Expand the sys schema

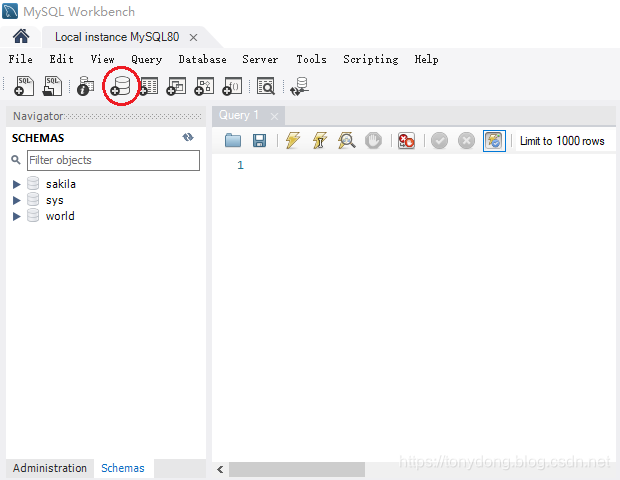coord(16,200)
